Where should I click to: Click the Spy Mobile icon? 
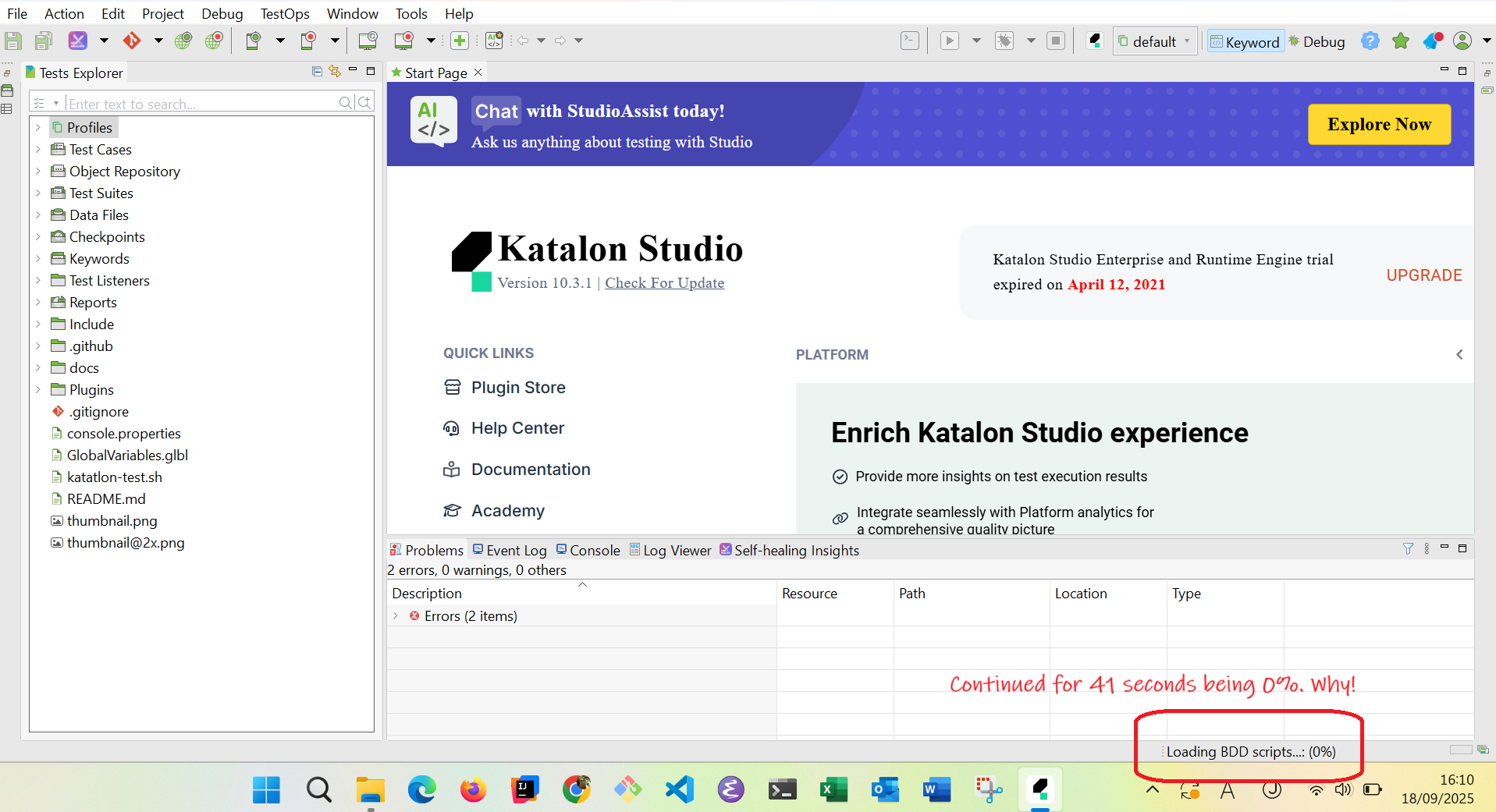tap(253, 41)
